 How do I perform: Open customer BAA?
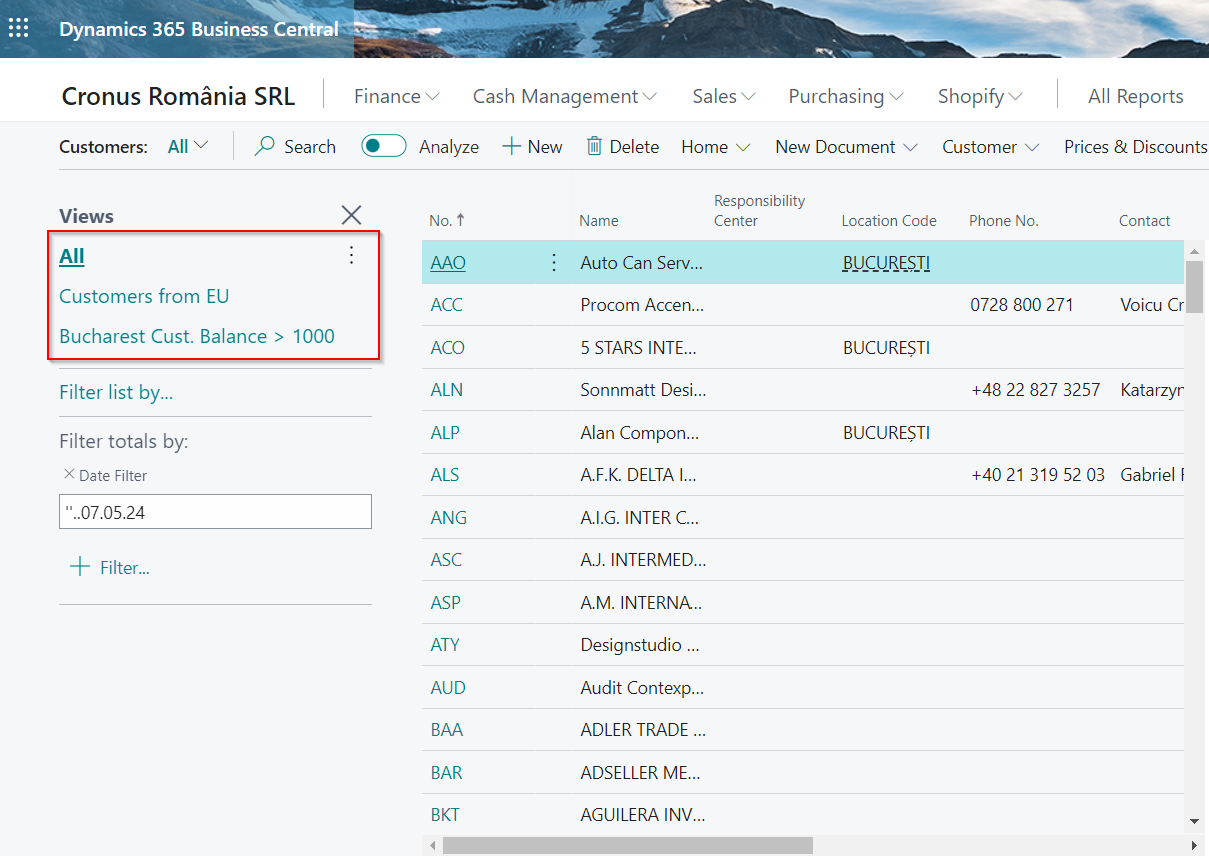click(x=447, y=730)
